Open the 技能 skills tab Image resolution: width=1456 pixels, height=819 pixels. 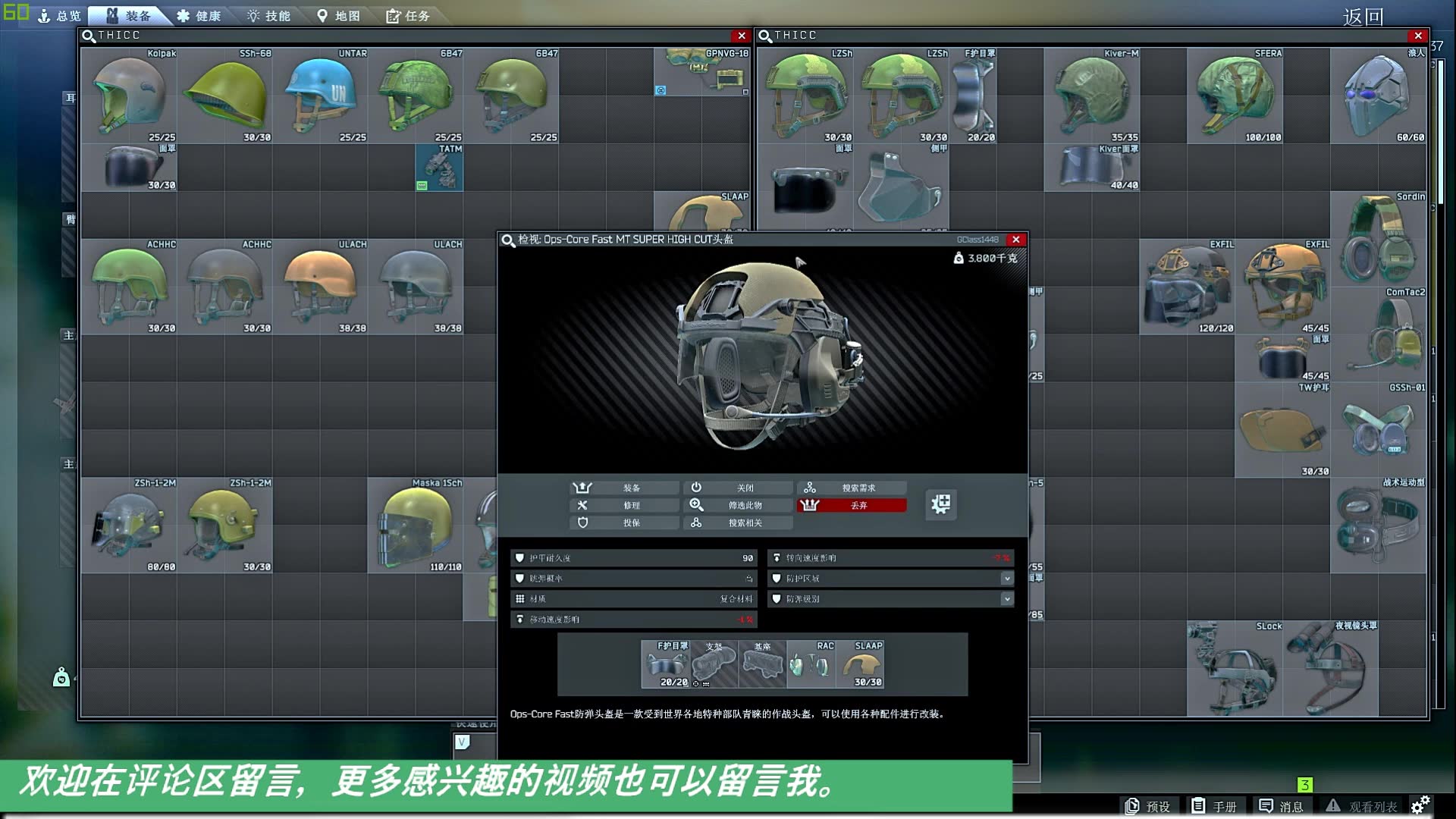coord(269,15)
